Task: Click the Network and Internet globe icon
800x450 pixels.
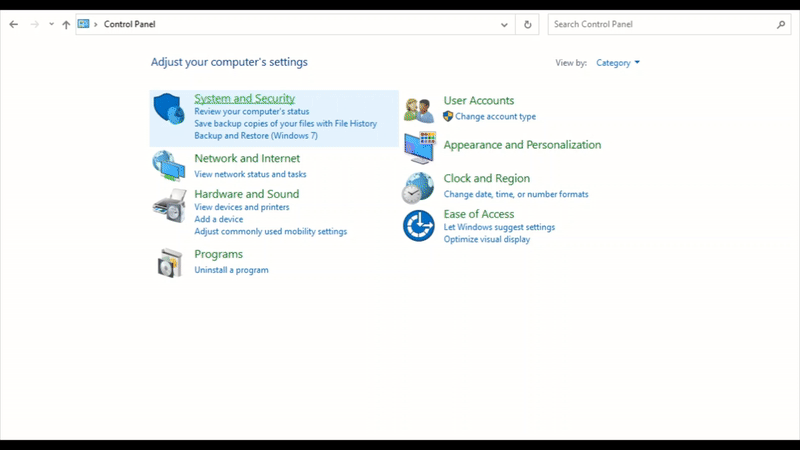Action: (x=168, y=166)
